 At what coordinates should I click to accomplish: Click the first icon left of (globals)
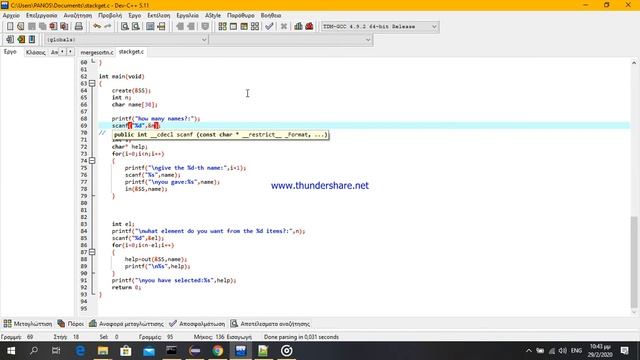[x=10, y=40]
